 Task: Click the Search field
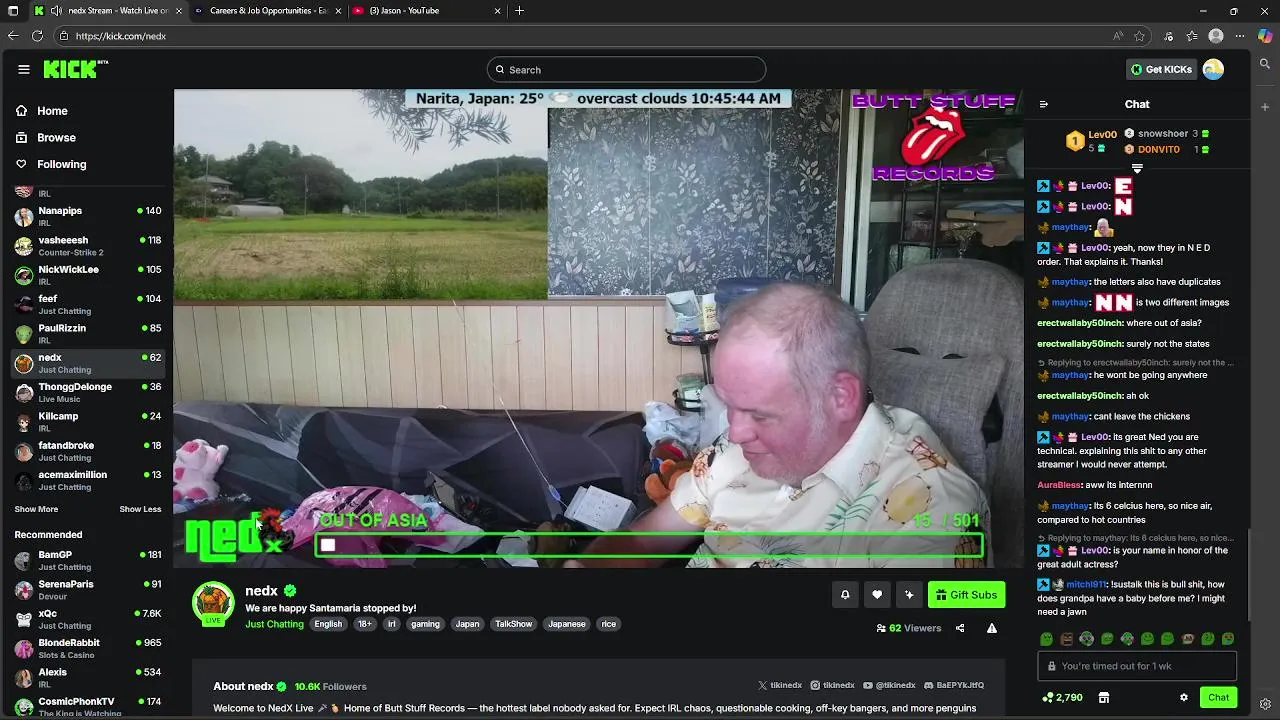[627, 70]
